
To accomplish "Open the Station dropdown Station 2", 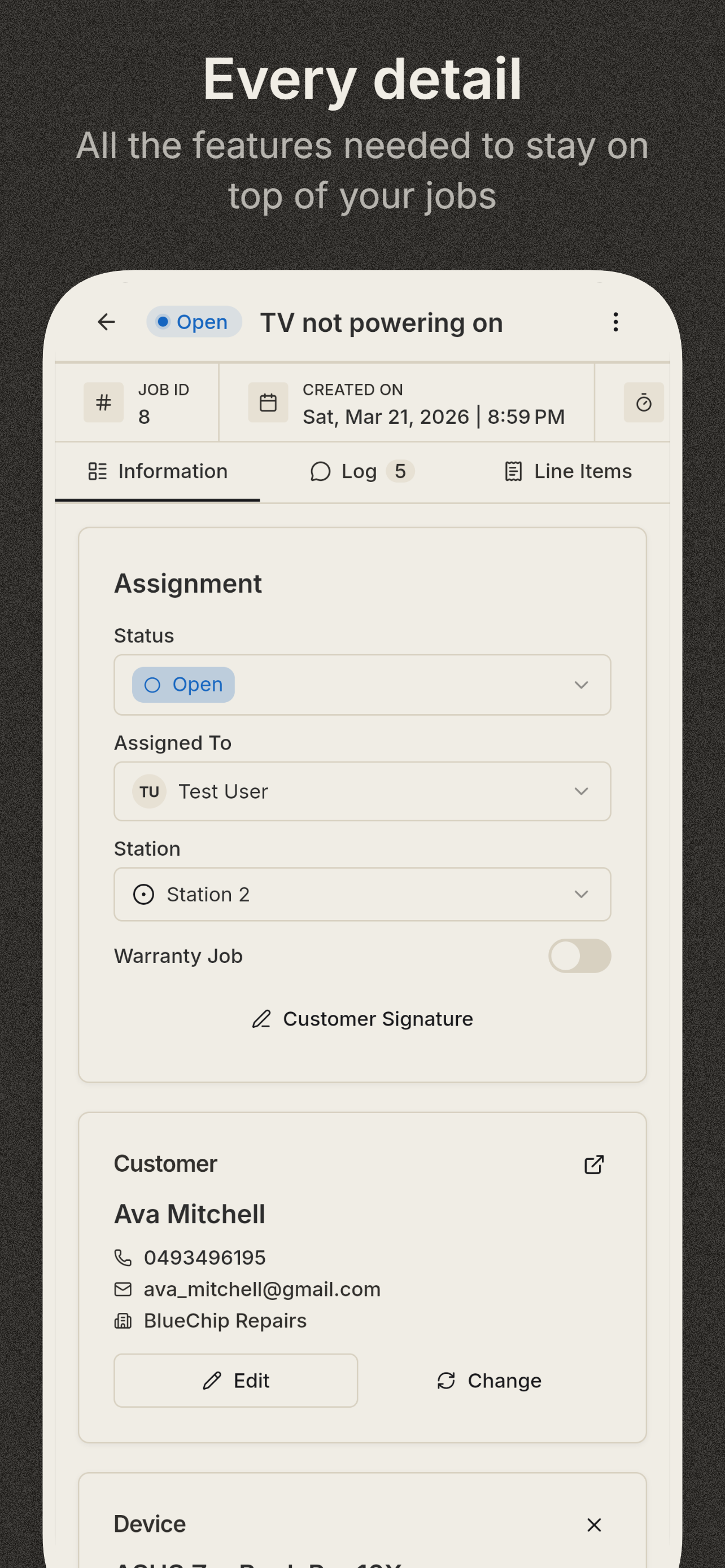I will [362, 894].
